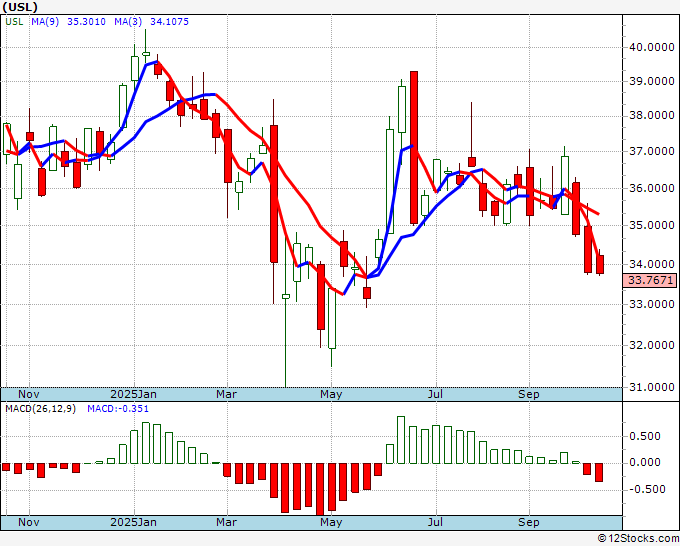Click the (USL) chart title
The width and height of the screenshot is (680, 546).
point(20,7)
